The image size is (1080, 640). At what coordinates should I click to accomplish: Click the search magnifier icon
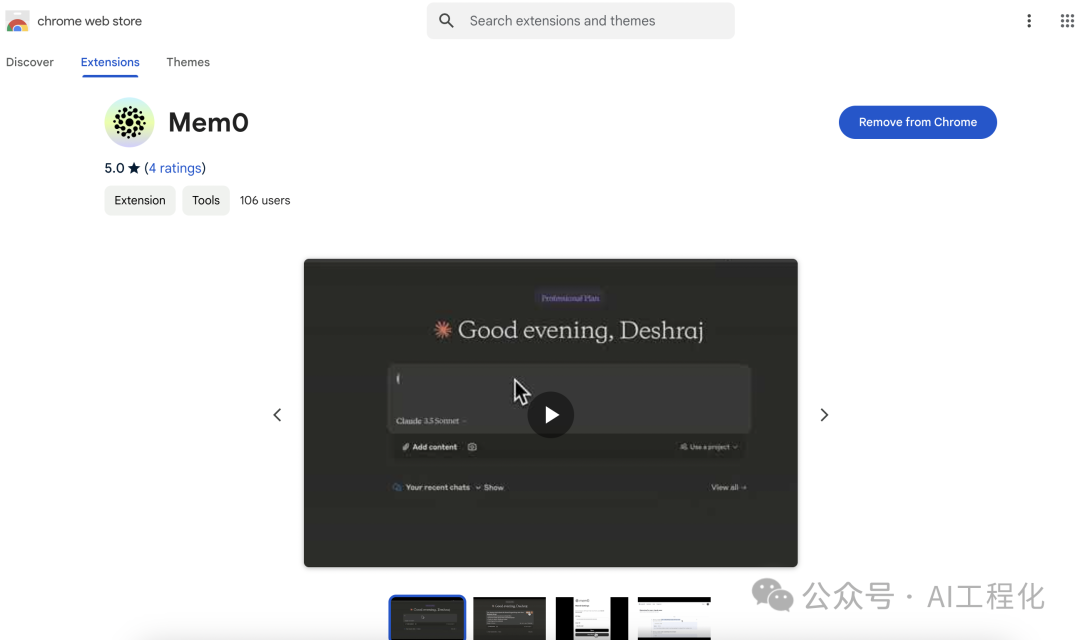(x=446, y=21)
